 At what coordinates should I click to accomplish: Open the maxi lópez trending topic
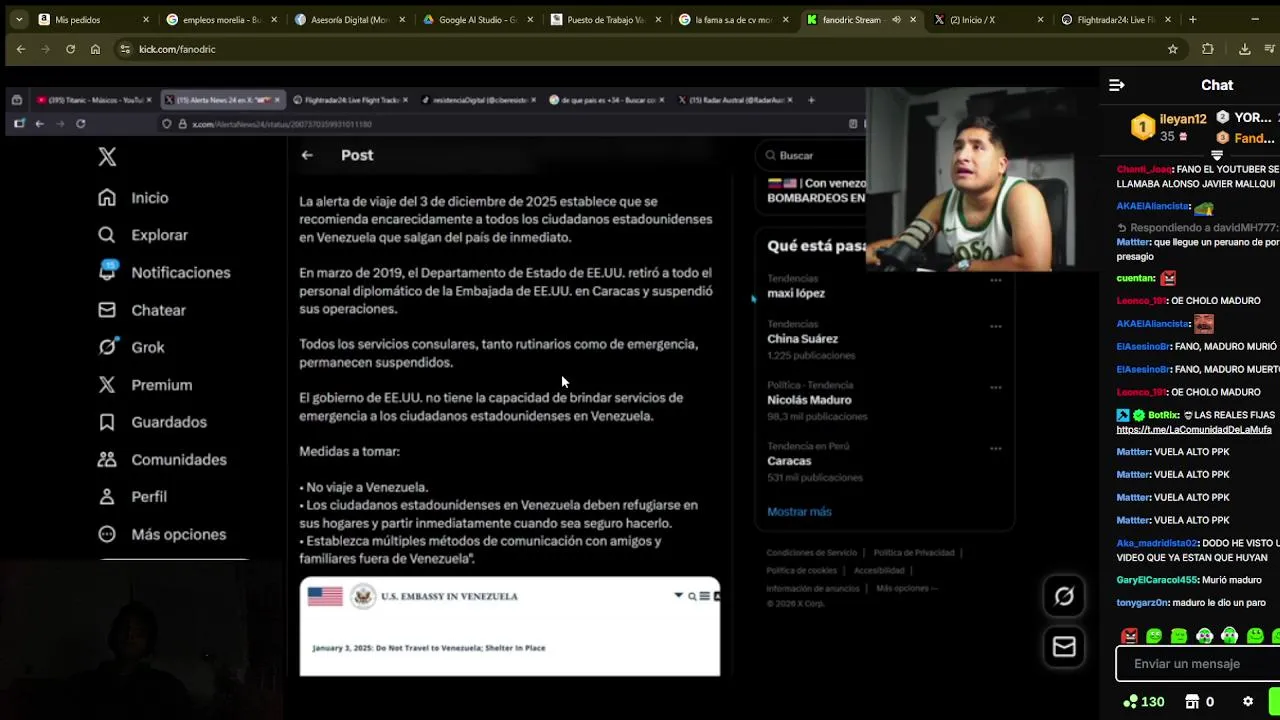click(x=796, y=293)
